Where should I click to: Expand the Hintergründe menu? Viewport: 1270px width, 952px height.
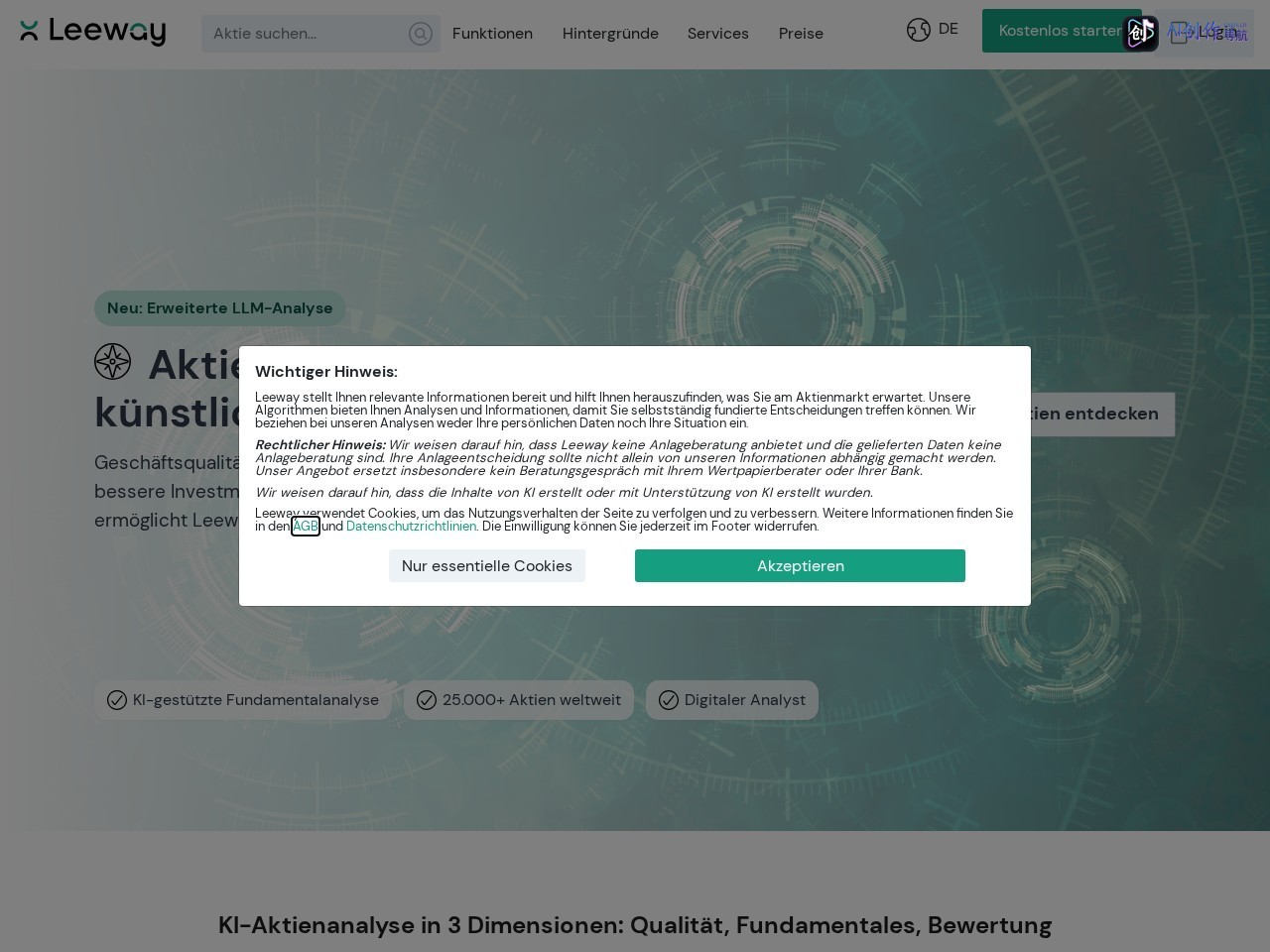point(610,34)
